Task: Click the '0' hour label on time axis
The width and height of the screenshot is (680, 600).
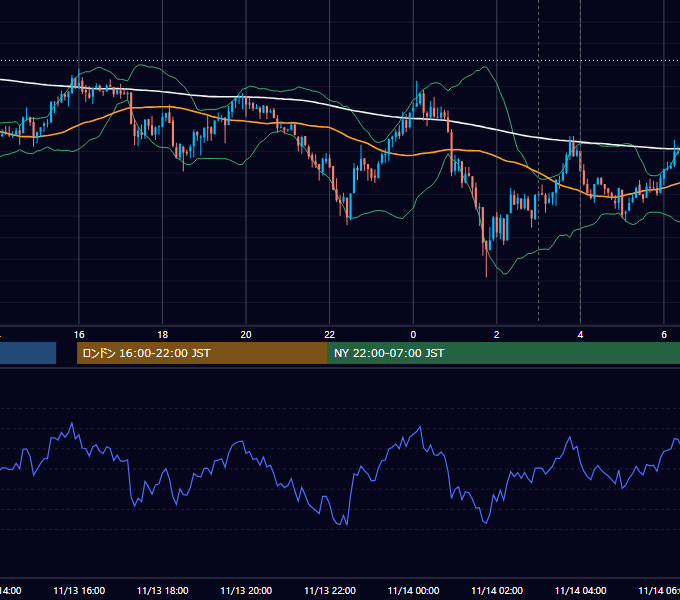Action: [x=413, y=335]
